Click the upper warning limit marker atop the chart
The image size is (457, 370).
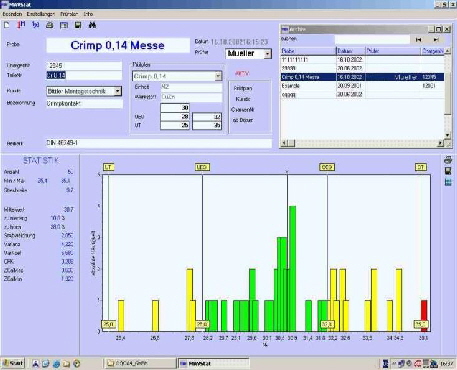pos(327,167)
